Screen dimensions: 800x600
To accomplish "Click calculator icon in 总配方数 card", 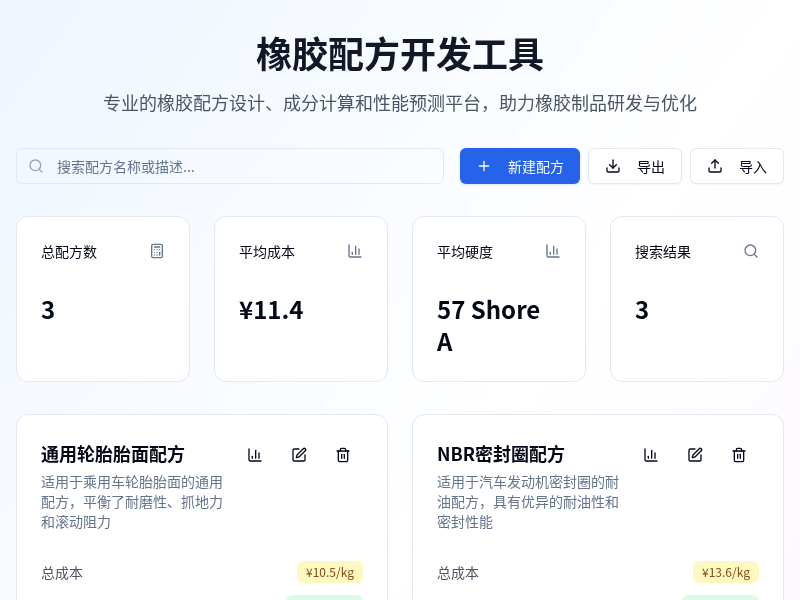I will [x=157, y=251].
